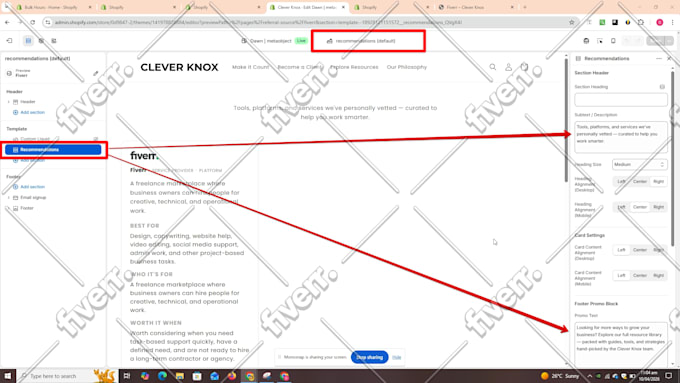Open the Make It Count menu item
The image size is (680, 383).
[250, 67]
